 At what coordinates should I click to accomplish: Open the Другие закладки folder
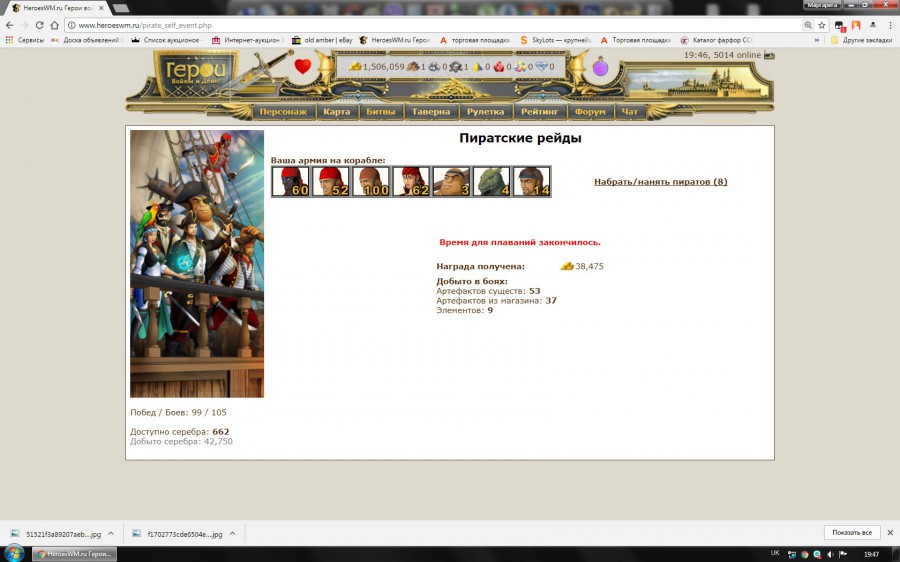pyautogui.click(x=862, y=40)
